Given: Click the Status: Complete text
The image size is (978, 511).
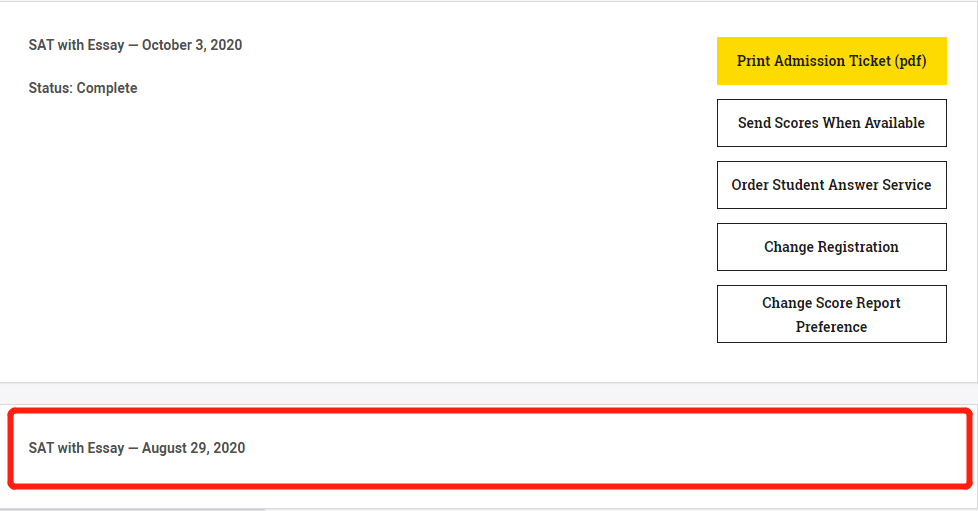Looking at the screenshot, I should 83,88.
